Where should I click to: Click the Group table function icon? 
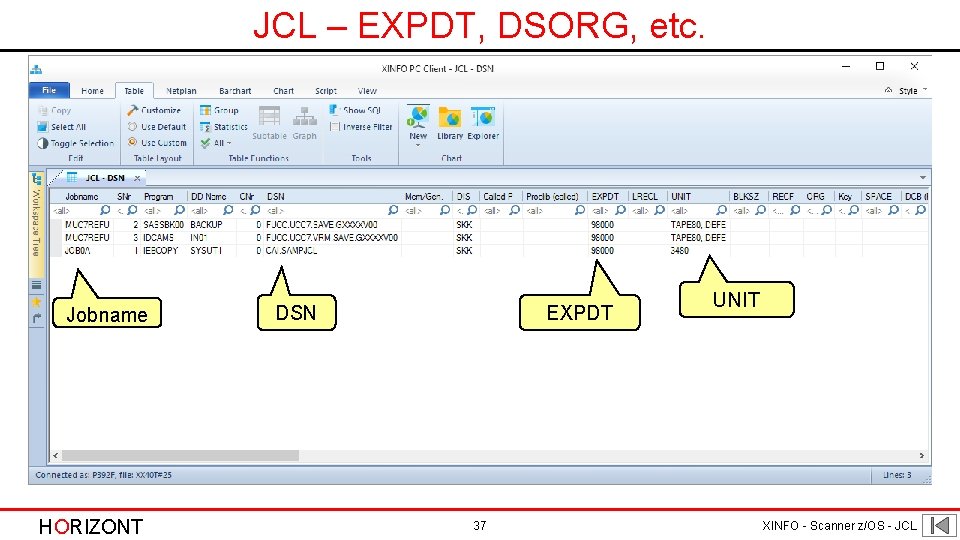205,110
